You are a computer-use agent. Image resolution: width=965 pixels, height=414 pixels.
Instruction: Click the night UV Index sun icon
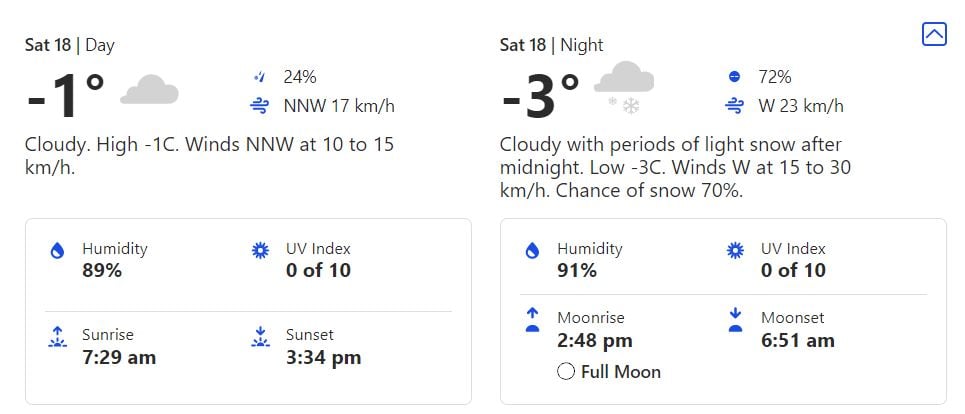pos(736,250)
